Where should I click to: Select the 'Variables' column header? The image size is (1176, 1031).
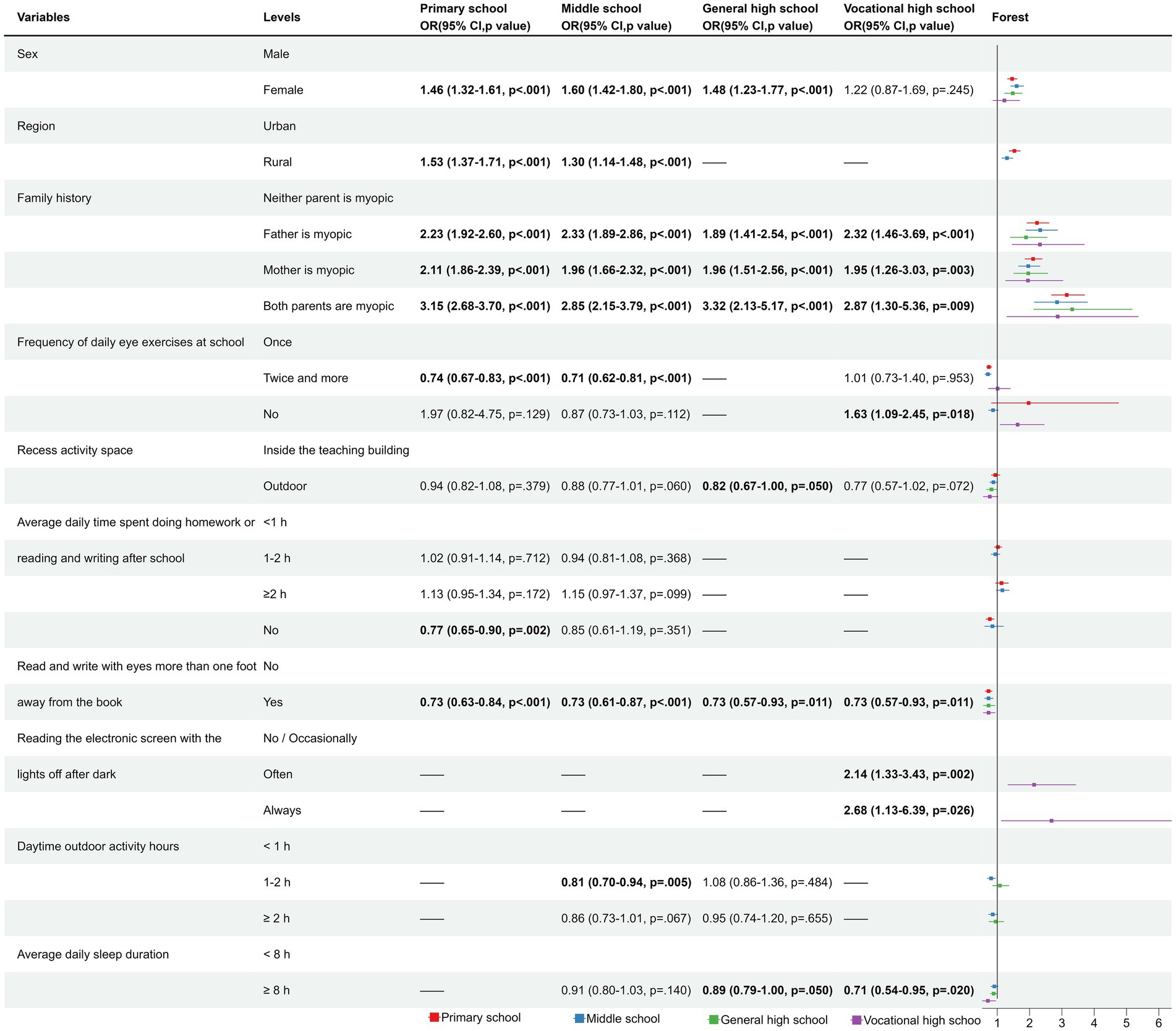pyautogui.click(x=43, y=17)
